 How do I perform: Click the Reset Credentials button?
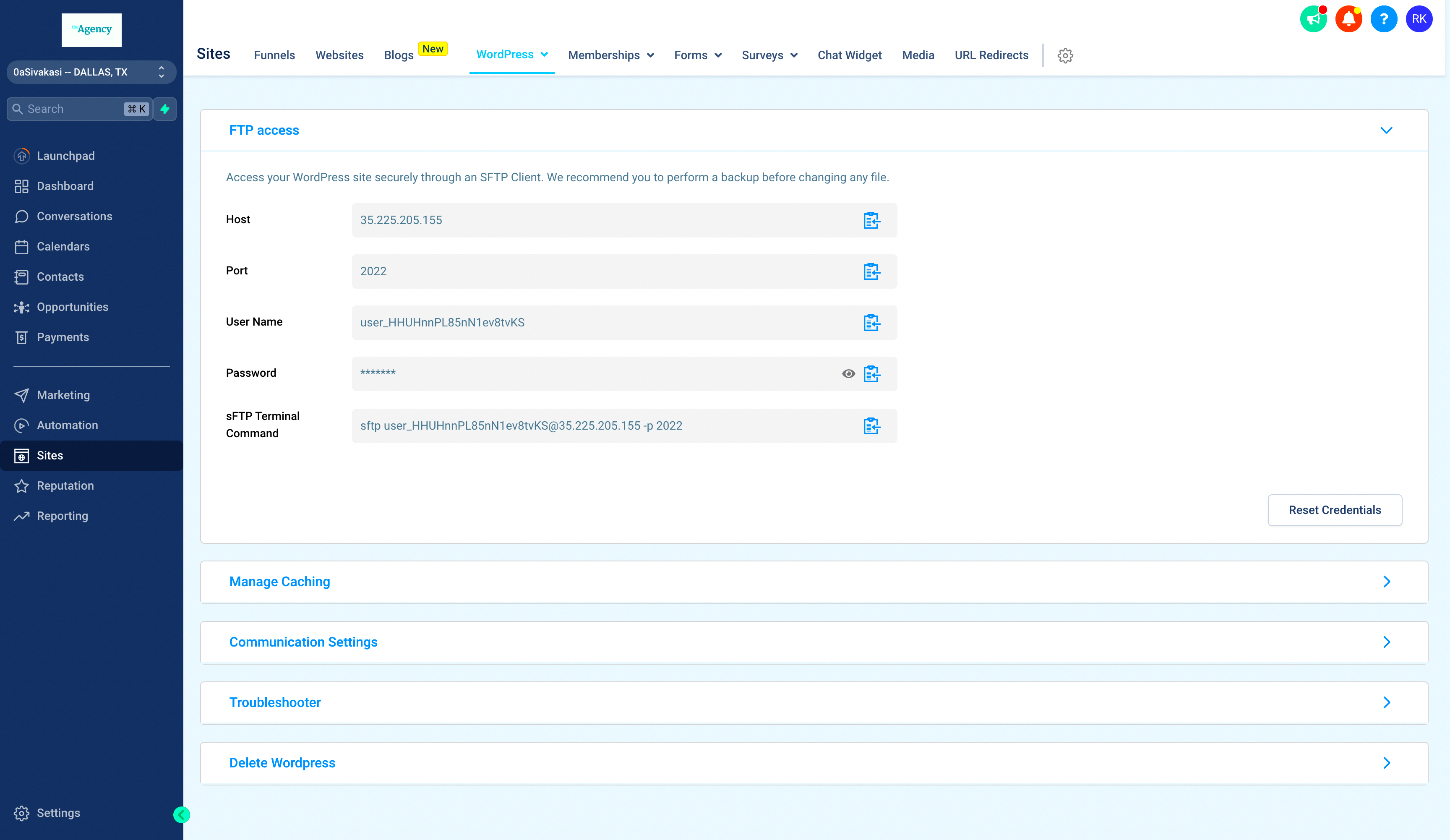click(x=1335, y=510)
